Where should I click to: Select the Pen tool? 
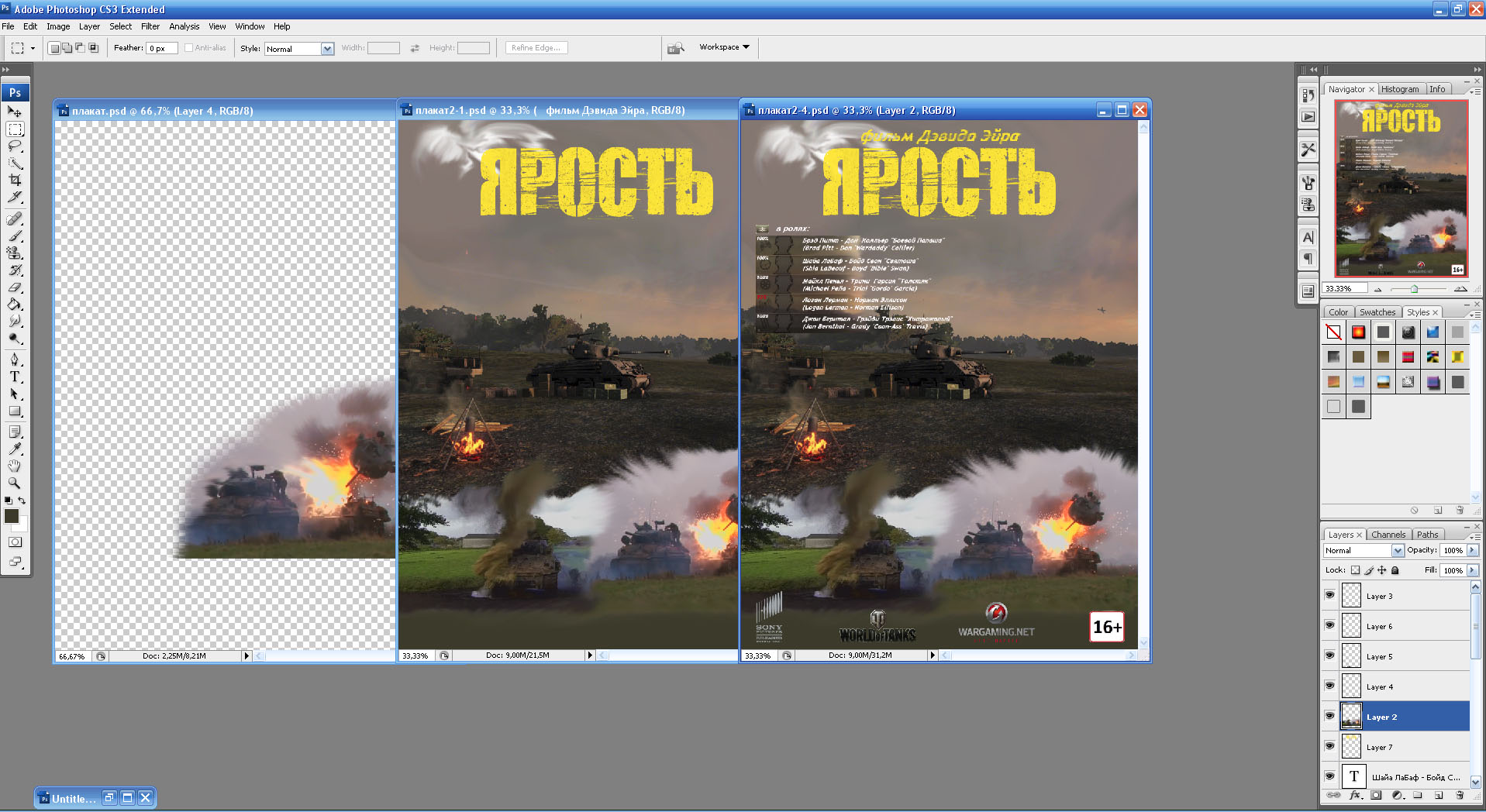click(15, 360)
